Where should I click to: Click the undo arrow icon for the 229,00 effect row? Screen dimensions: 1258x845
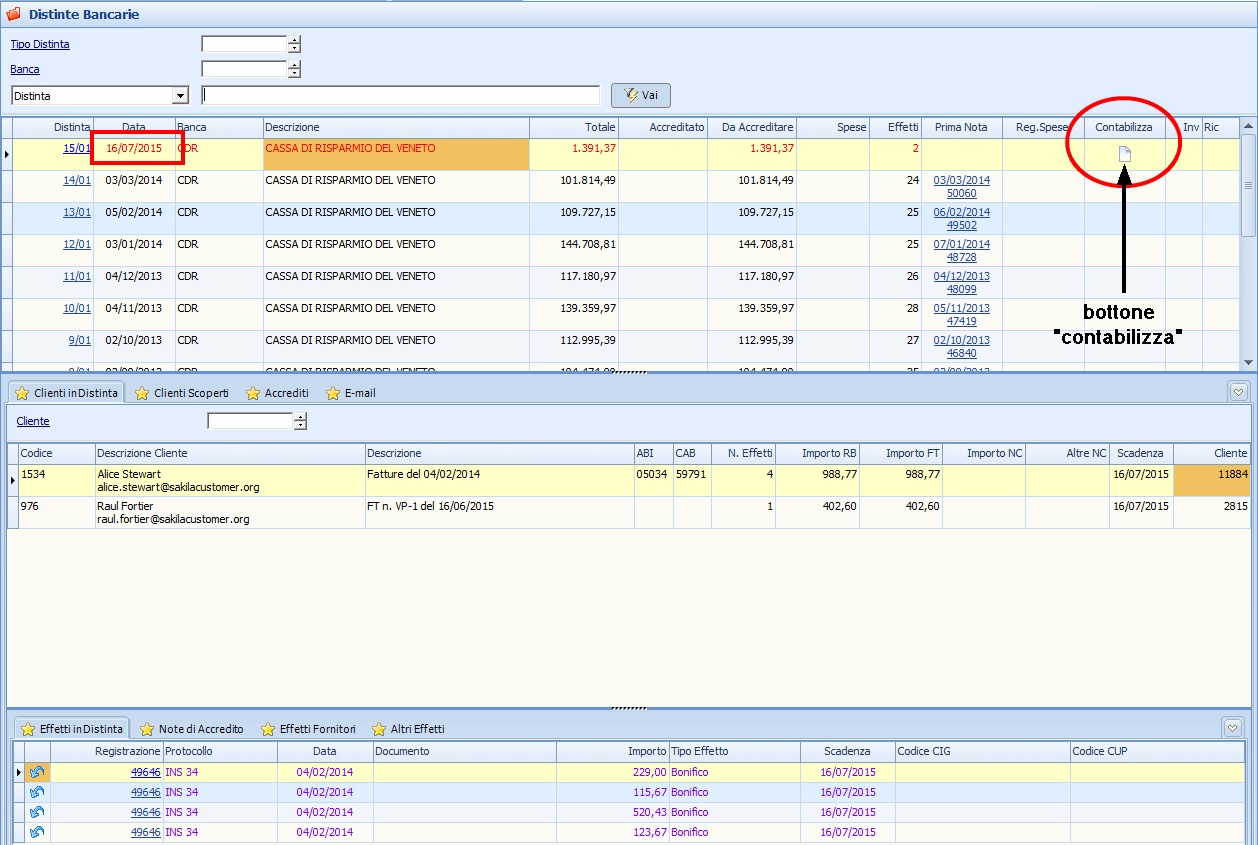[37, 772]
